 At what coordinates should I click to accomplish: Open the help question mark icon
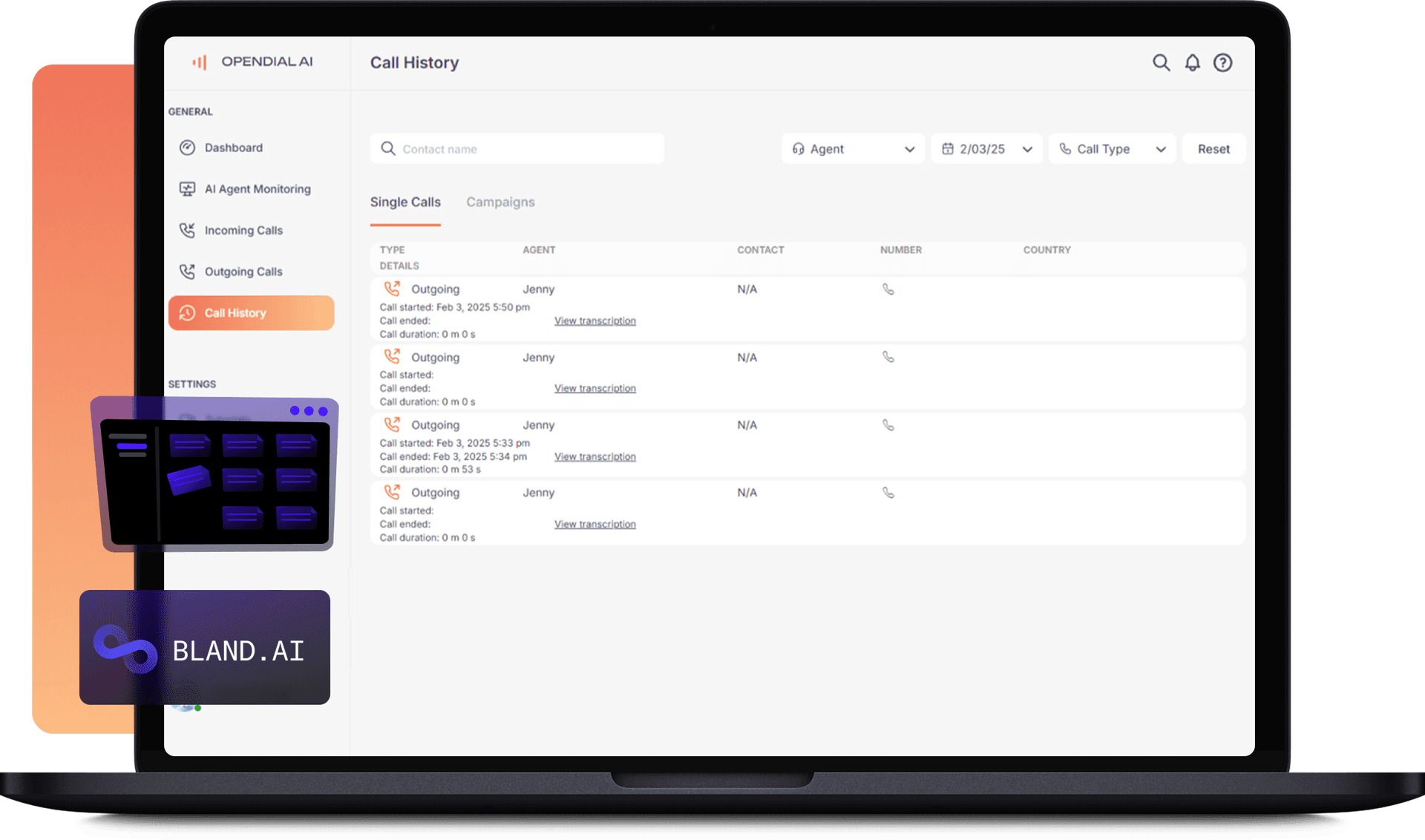[1222, 63]
